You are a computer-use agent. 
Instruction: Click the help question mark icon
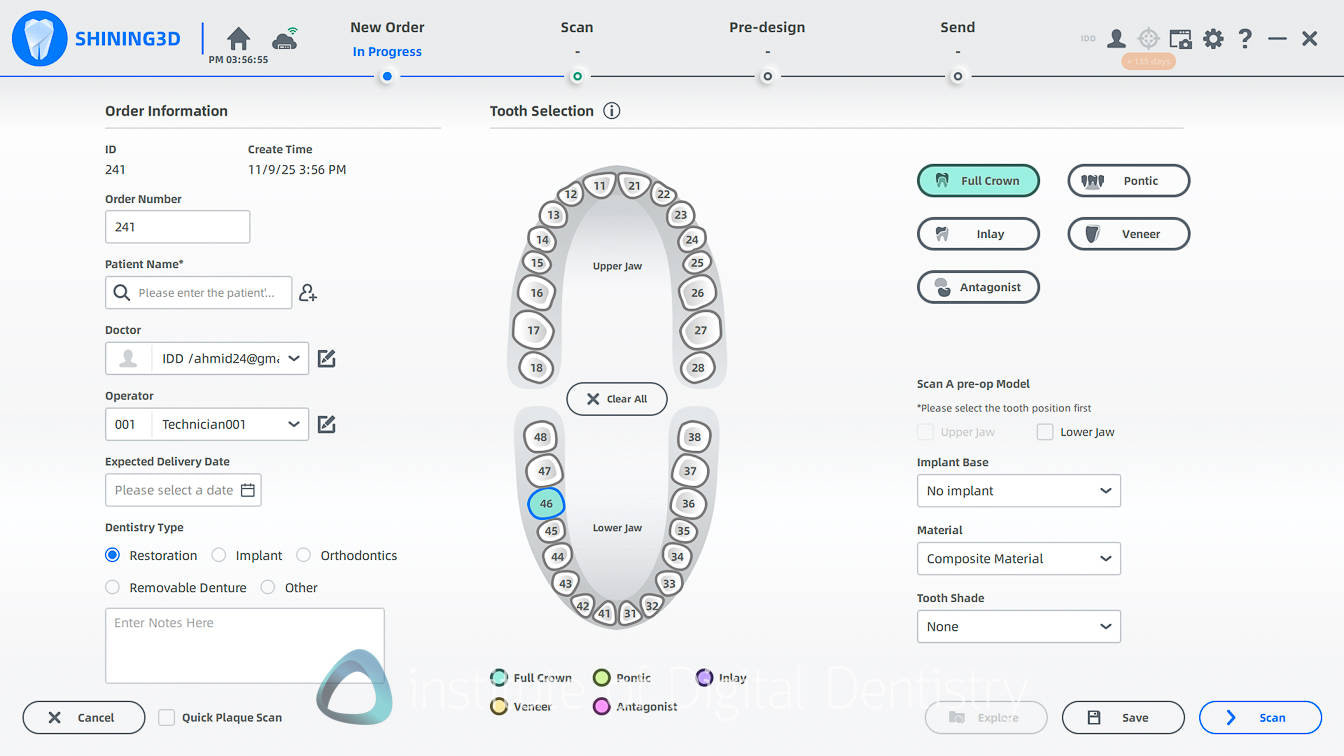pos(1245,38)
